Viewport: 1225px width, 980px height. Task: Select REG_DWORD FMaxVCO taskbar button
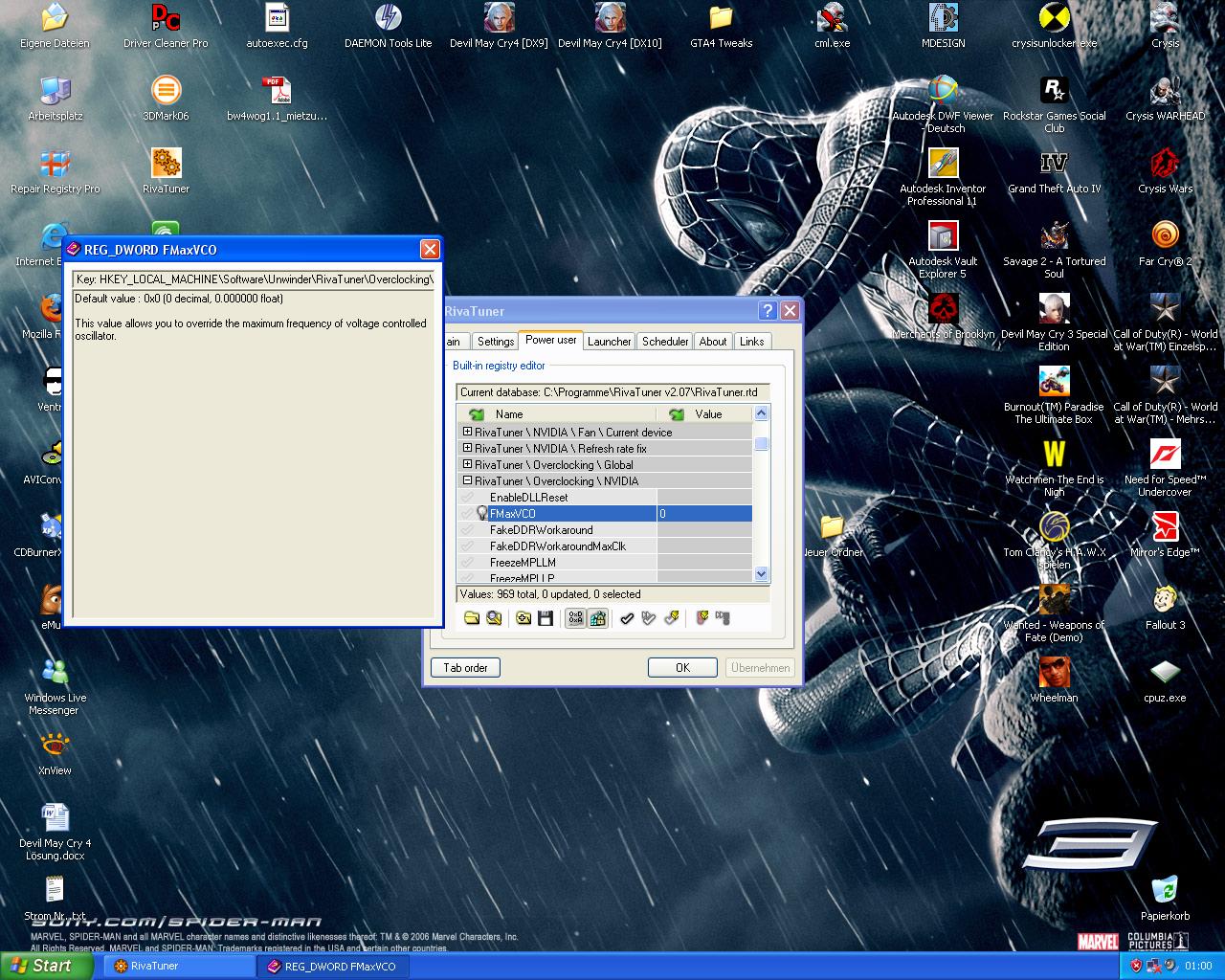pyautogui.click(x=333, y=967)
